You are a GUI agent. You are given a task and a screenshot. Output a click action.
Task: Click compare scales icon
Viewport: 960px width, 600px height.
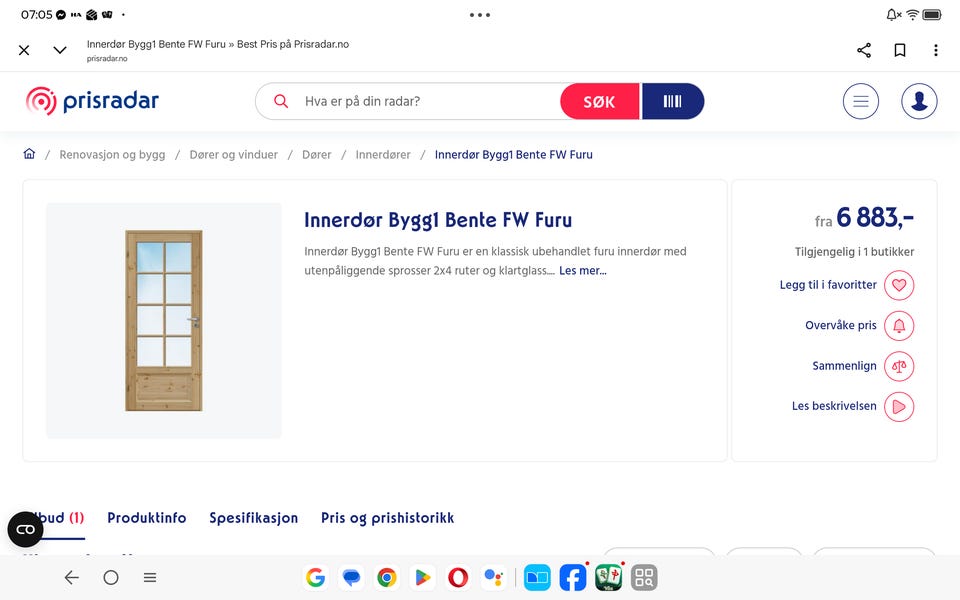pos(899,366)
